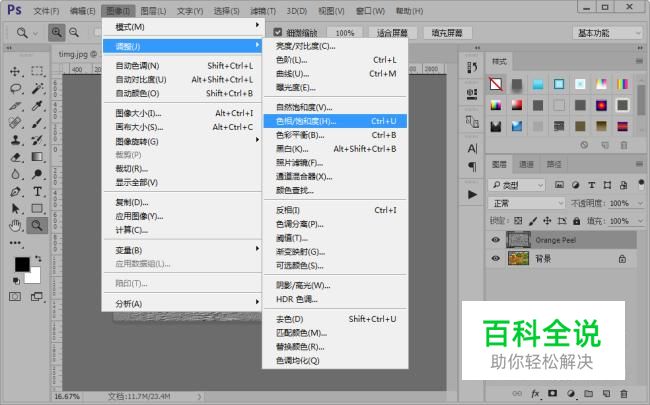
Task: Apply the no-style red slash swatch
Action: point(496,84)
